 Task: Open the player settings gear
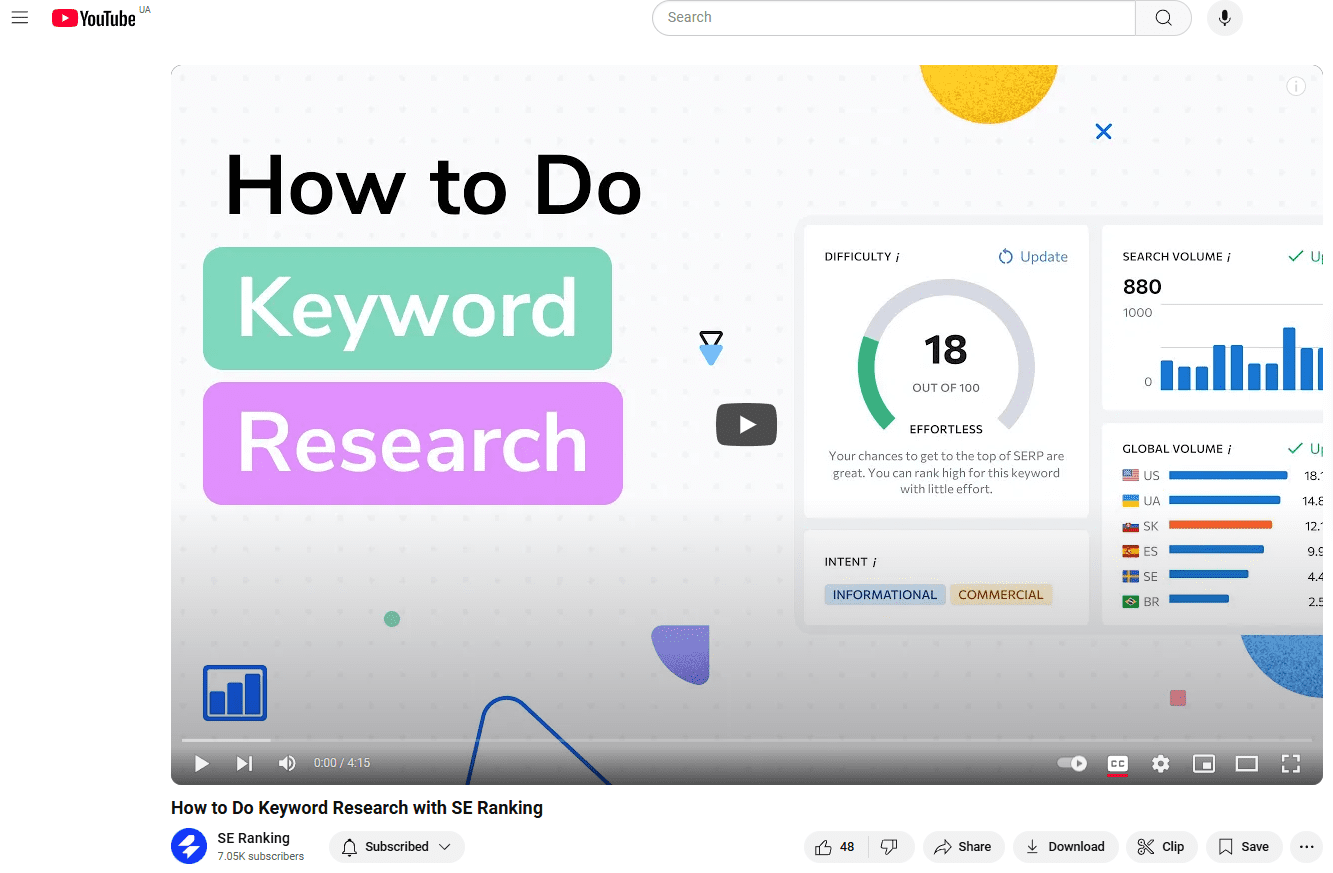click(x=1160, y=763)
